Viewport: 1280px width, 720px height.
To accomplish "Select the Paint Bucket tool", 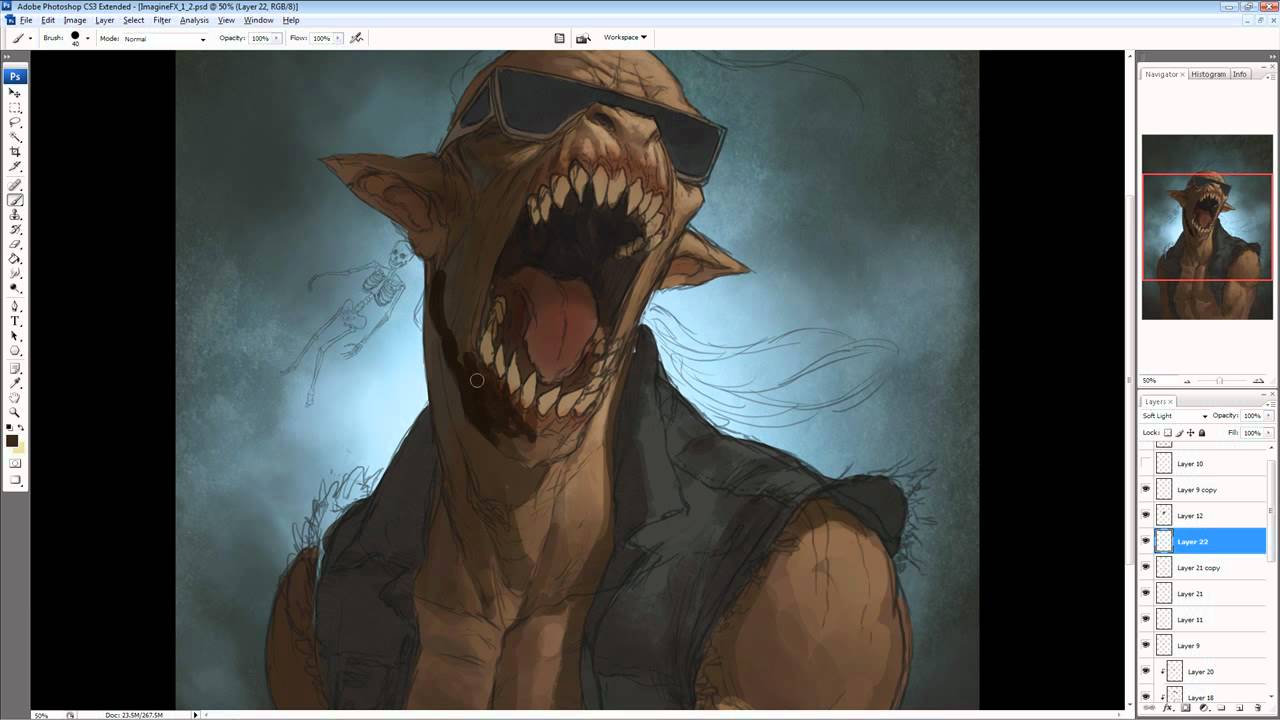I will pos(15,259).
